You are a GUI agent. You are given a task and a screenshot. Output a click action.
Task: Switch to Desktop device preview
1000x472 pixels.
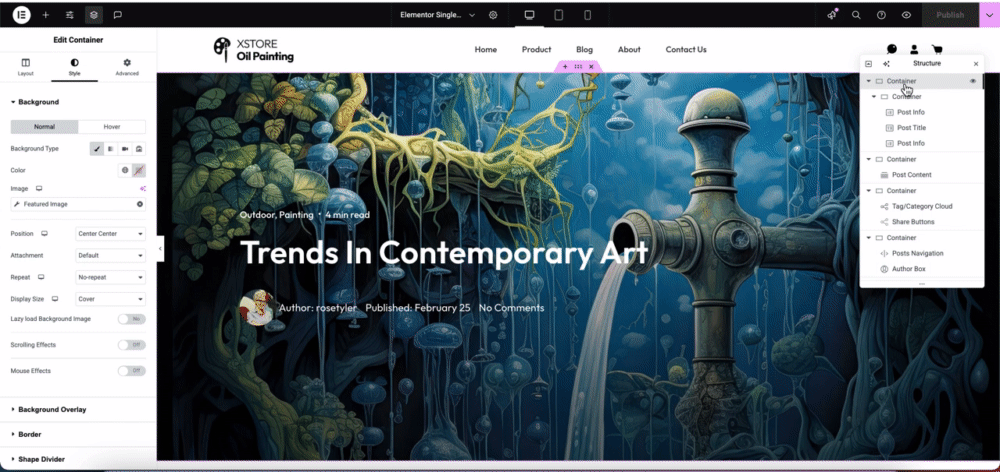click(529, 15)
